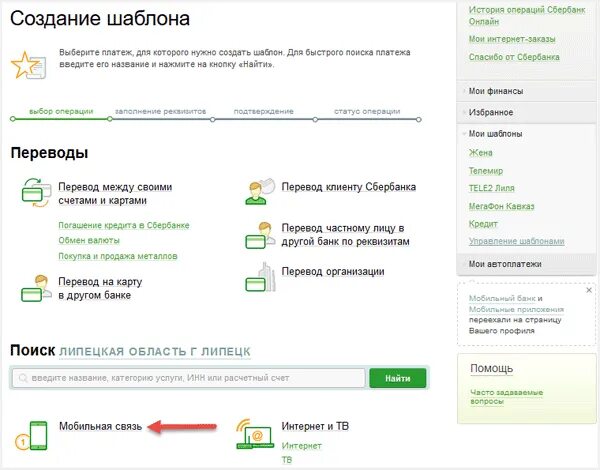Select the 'заполнение реквизитов' step

160,111
